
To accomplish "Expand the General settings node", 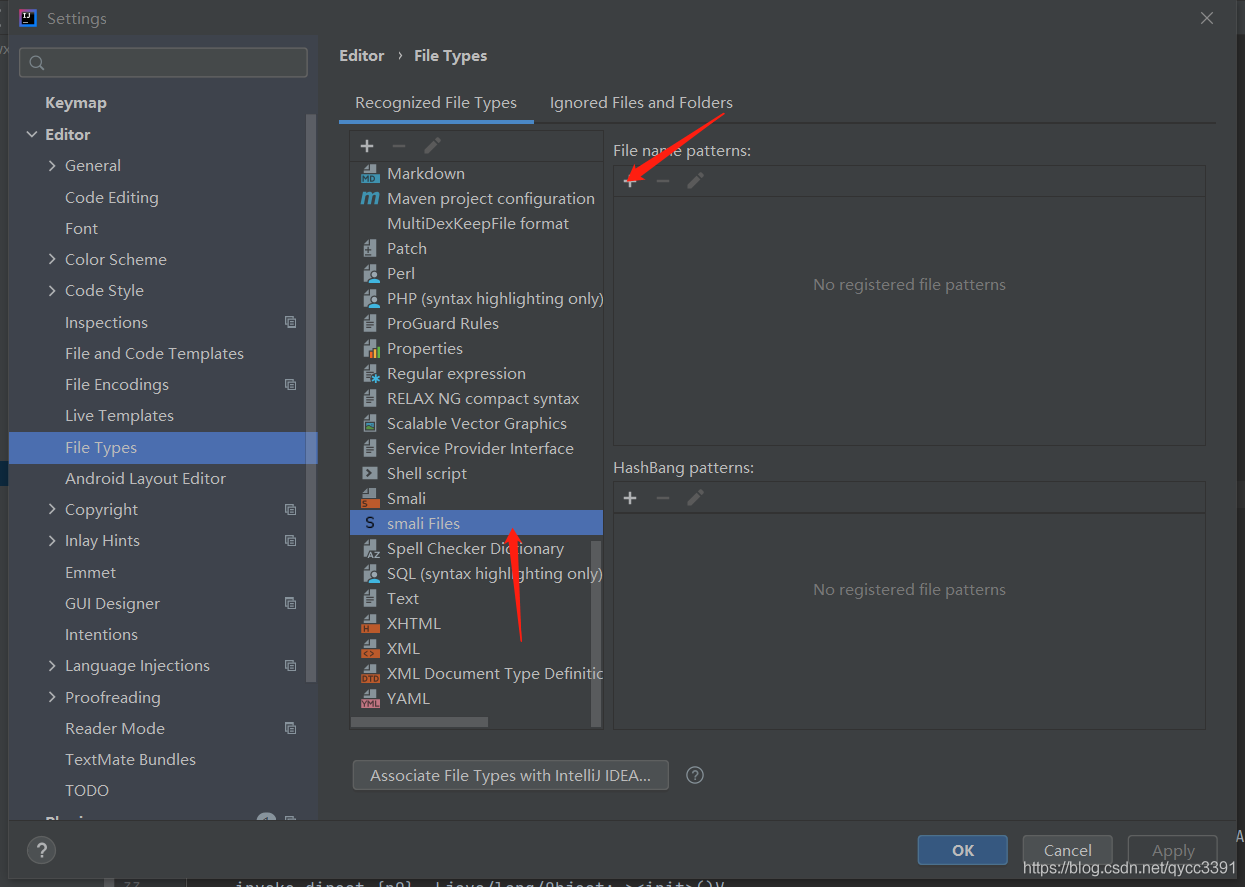I will [x=52, y=166].
